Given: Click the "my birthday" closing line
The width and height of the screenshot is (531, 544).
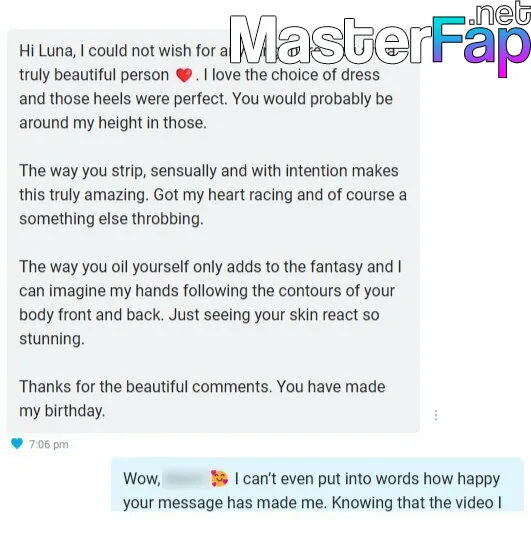Looking at the screenshot, I should [x=62, y=411].
